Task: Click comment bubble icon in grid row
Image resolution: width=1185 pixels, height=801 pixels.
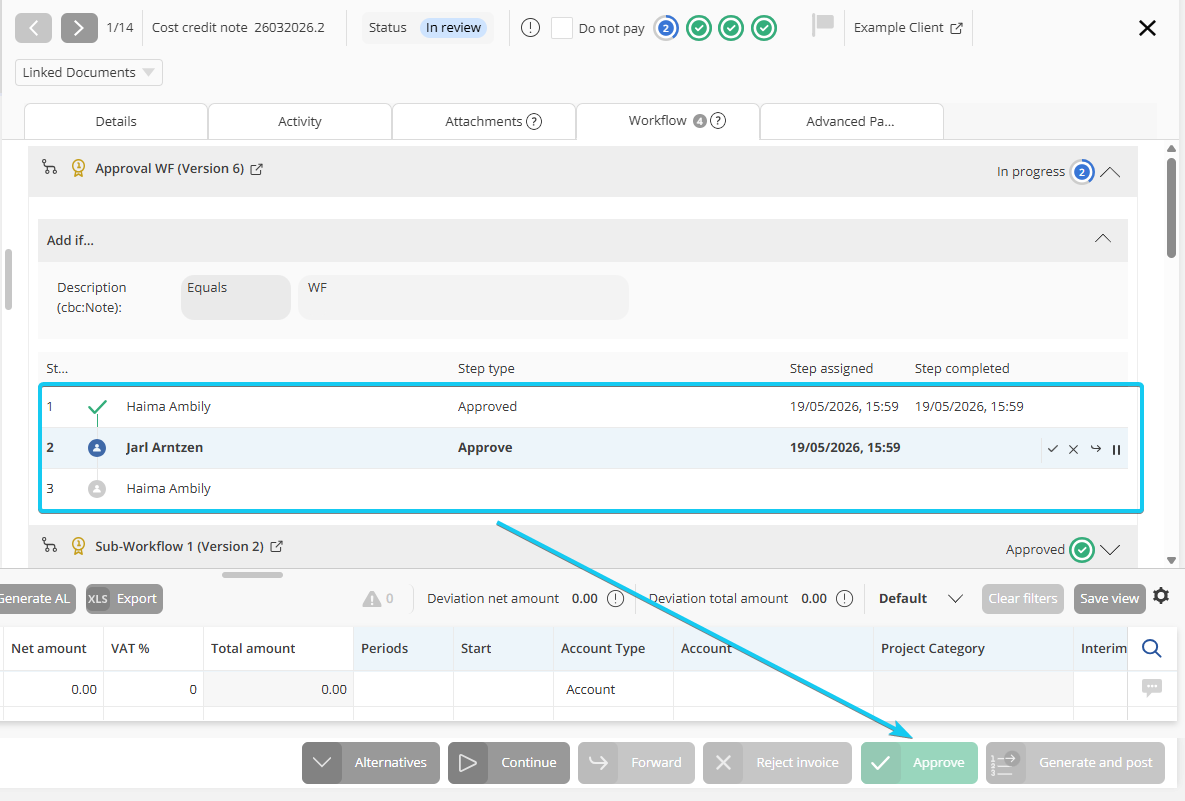Action: pyautogui.click(x=1152, y=688)
